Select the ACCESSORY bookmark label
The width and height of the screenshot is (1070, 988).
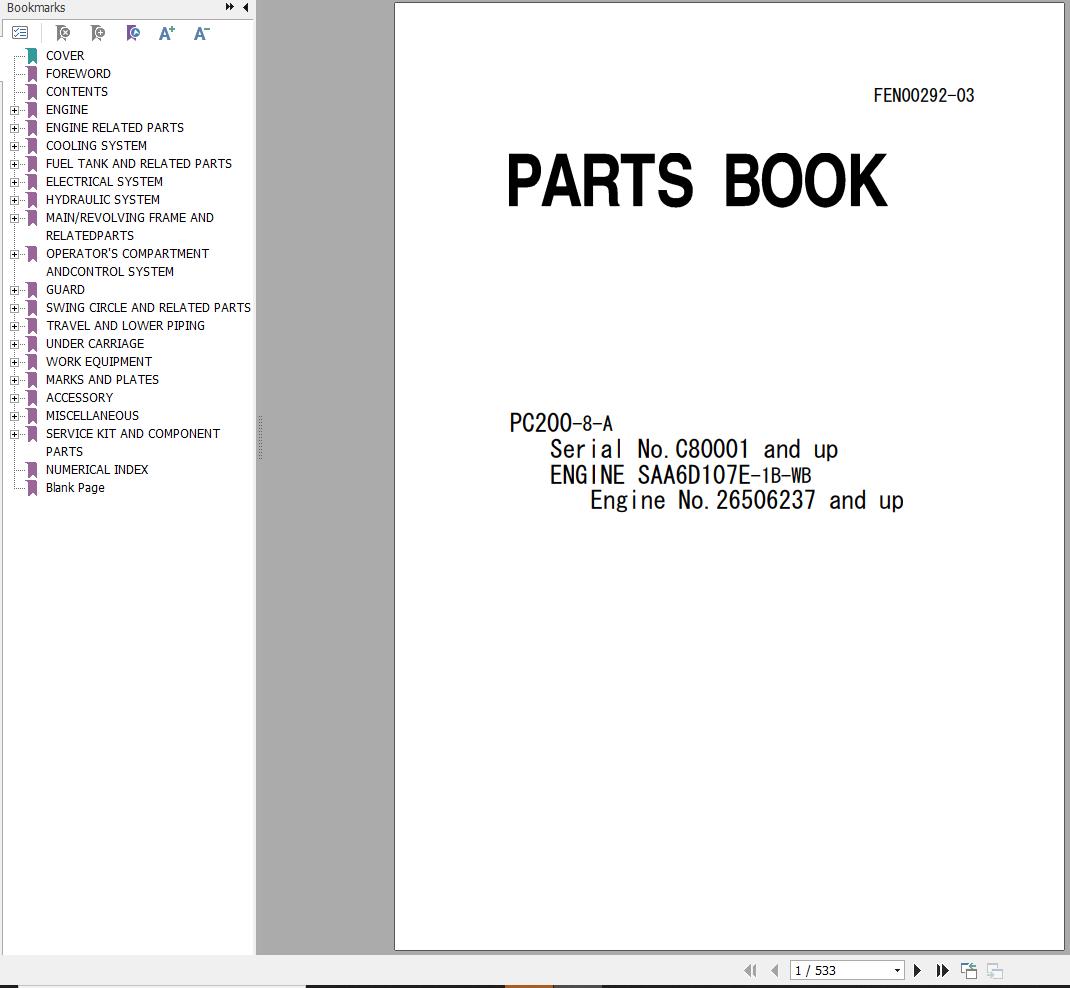[x=79, y=398]
